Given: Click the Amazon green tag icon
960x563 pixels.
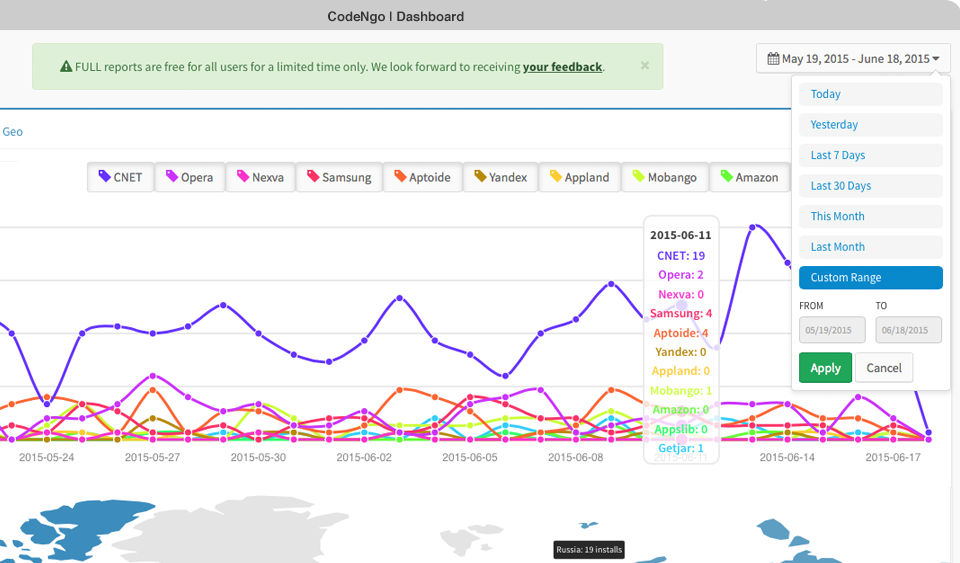Looking at the screenshot, I should pos(727,176).
